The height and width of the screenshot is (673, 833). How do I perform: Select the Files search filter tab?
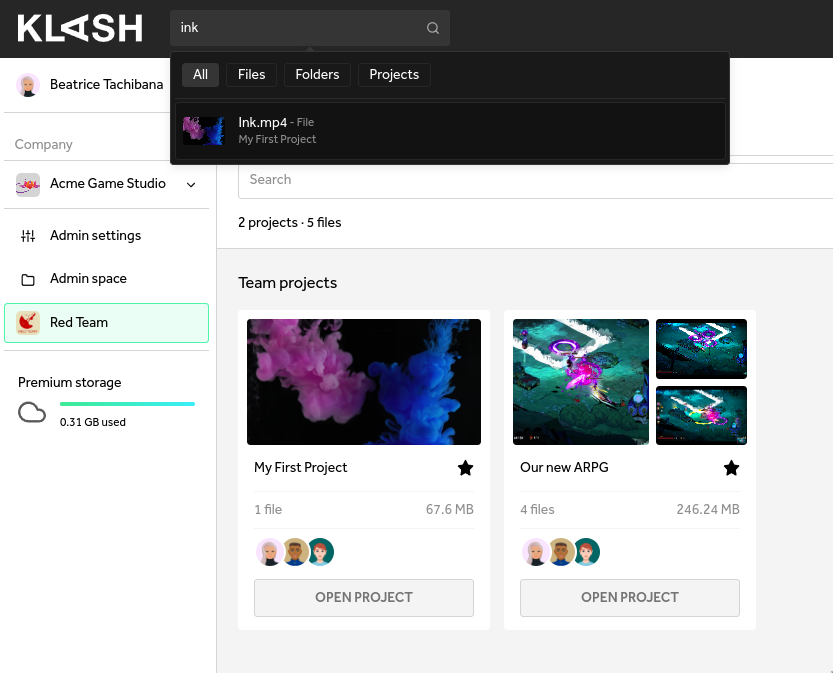251,74
